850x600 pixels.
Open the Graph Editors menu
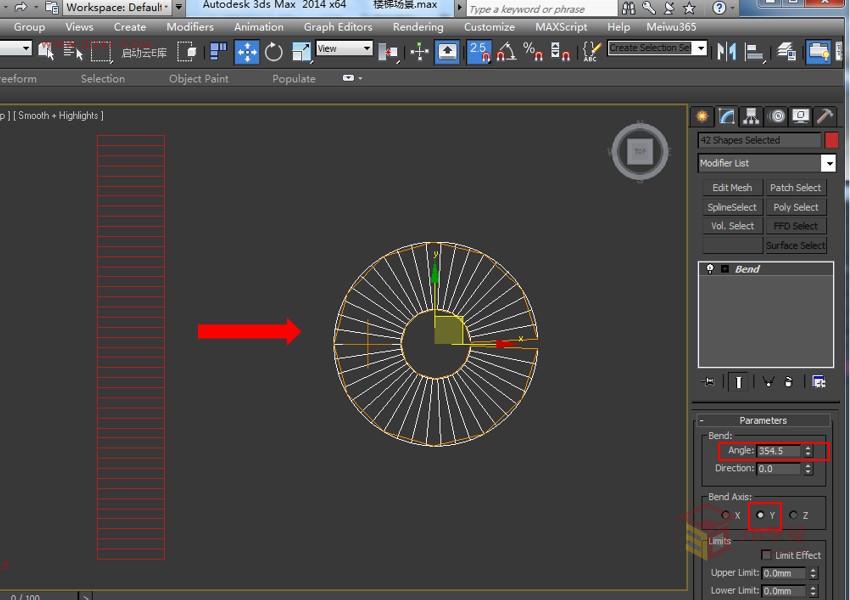tap(338, 27)
